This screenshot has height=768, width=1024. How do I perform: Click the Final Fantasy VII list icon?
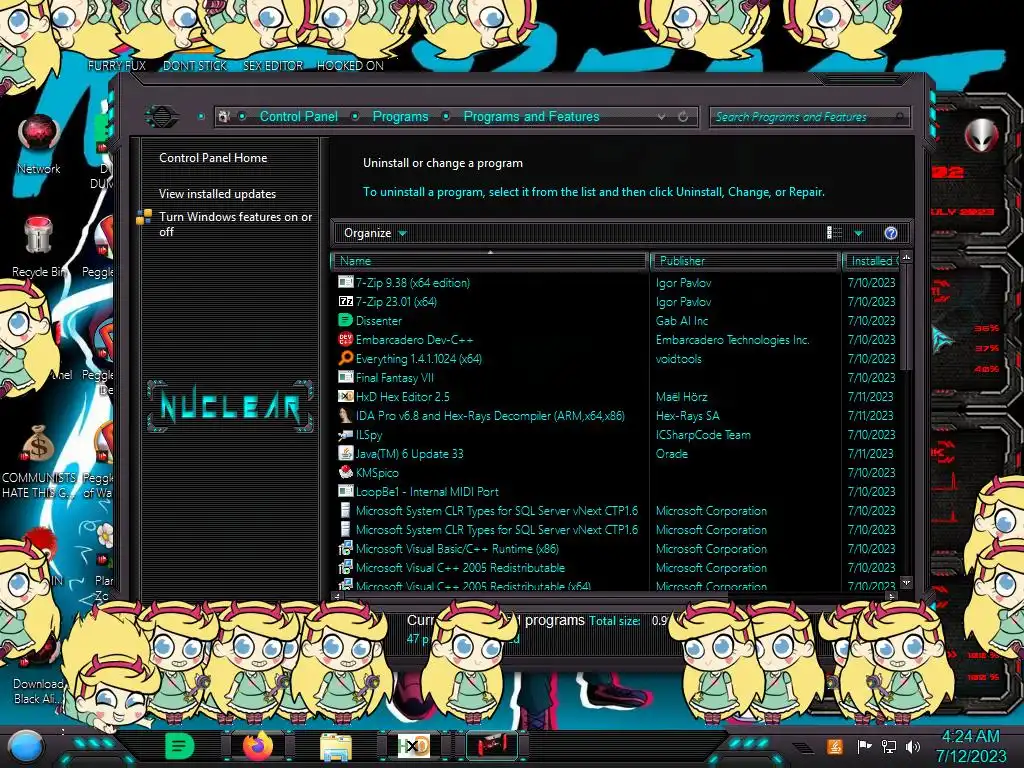point(345,377)
